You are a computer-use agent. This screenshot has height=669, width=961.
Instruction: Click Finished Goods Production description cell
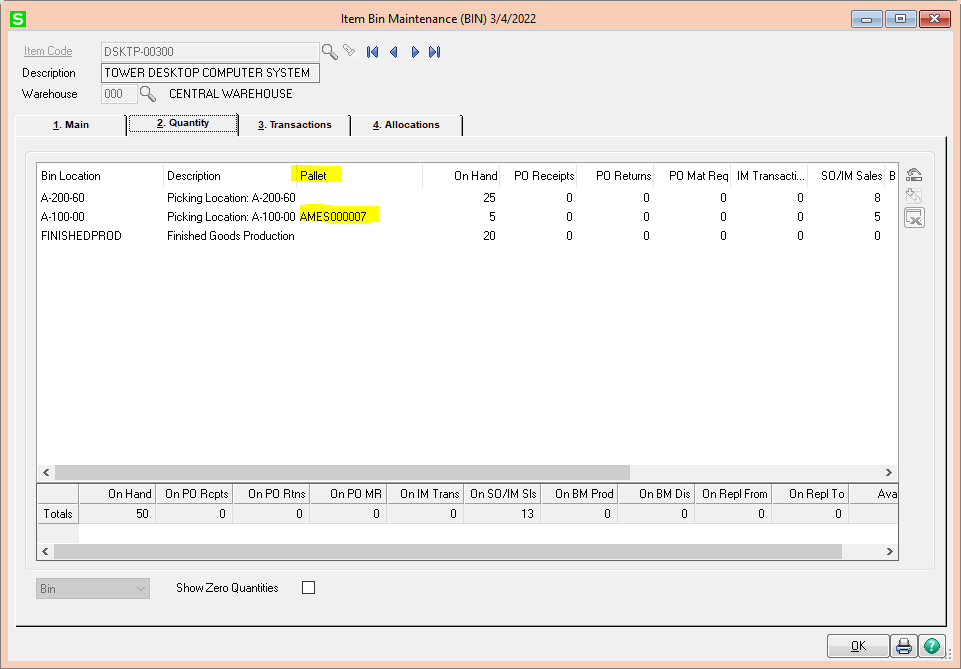click(230, 236)
